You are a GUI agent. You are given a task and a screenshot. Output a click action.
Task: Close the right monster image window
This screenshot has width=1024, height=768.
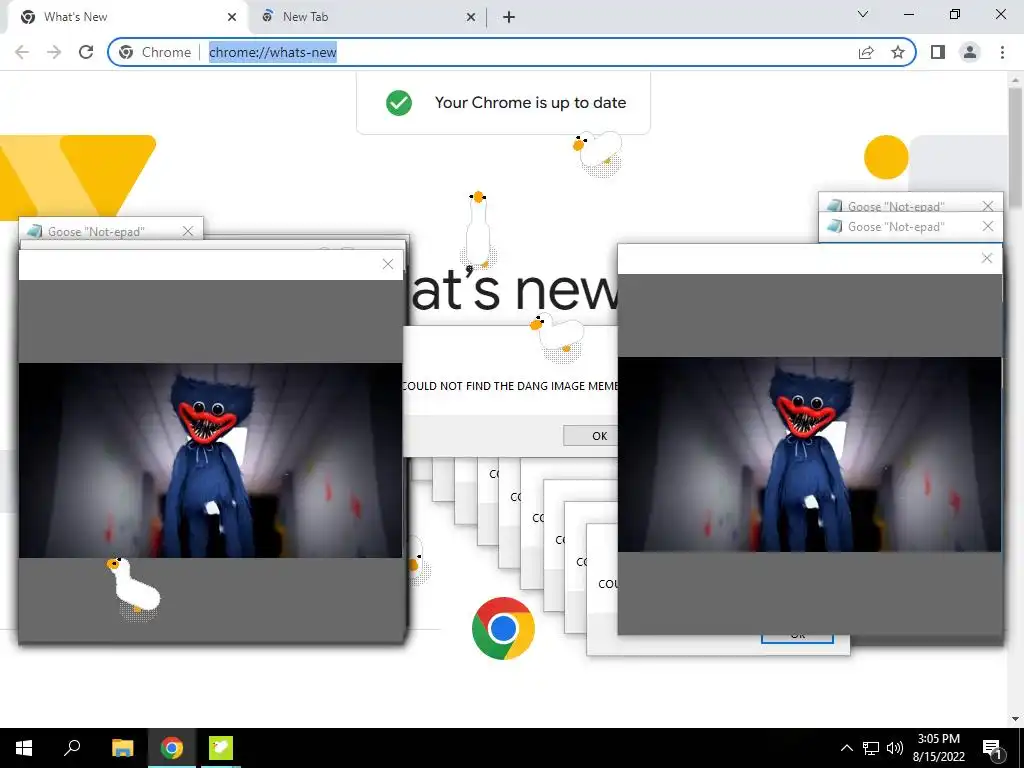click(x=987, y=259)
